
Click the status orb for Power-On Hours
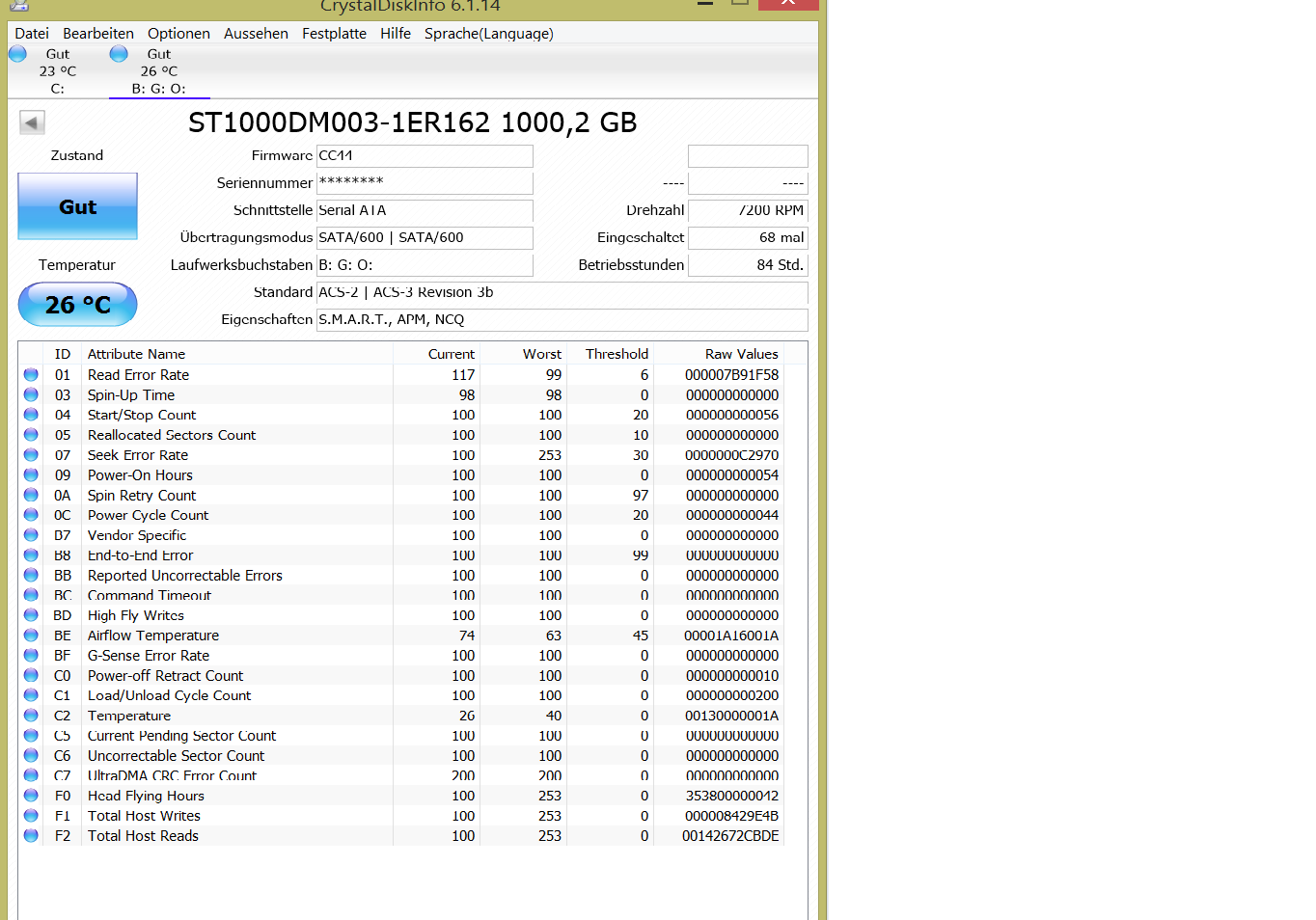(x=31, y=475)
